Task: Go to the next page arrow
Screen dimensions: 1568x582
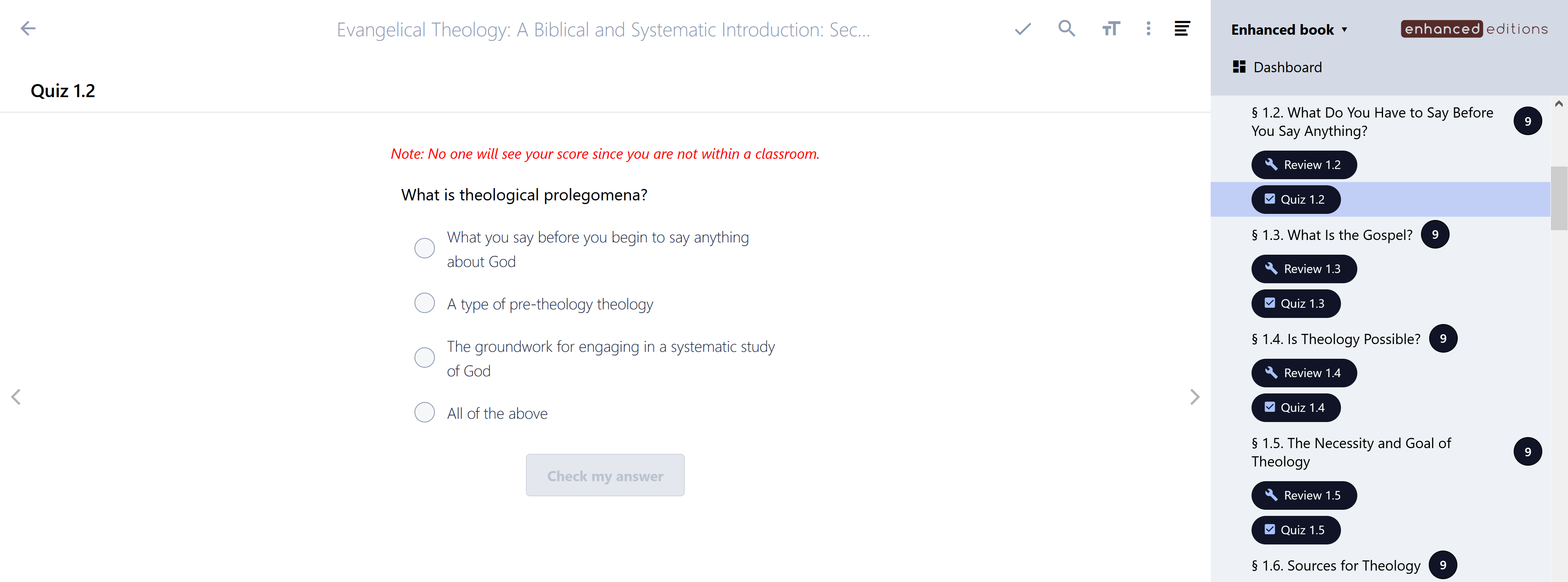Action: point(1194,397)
